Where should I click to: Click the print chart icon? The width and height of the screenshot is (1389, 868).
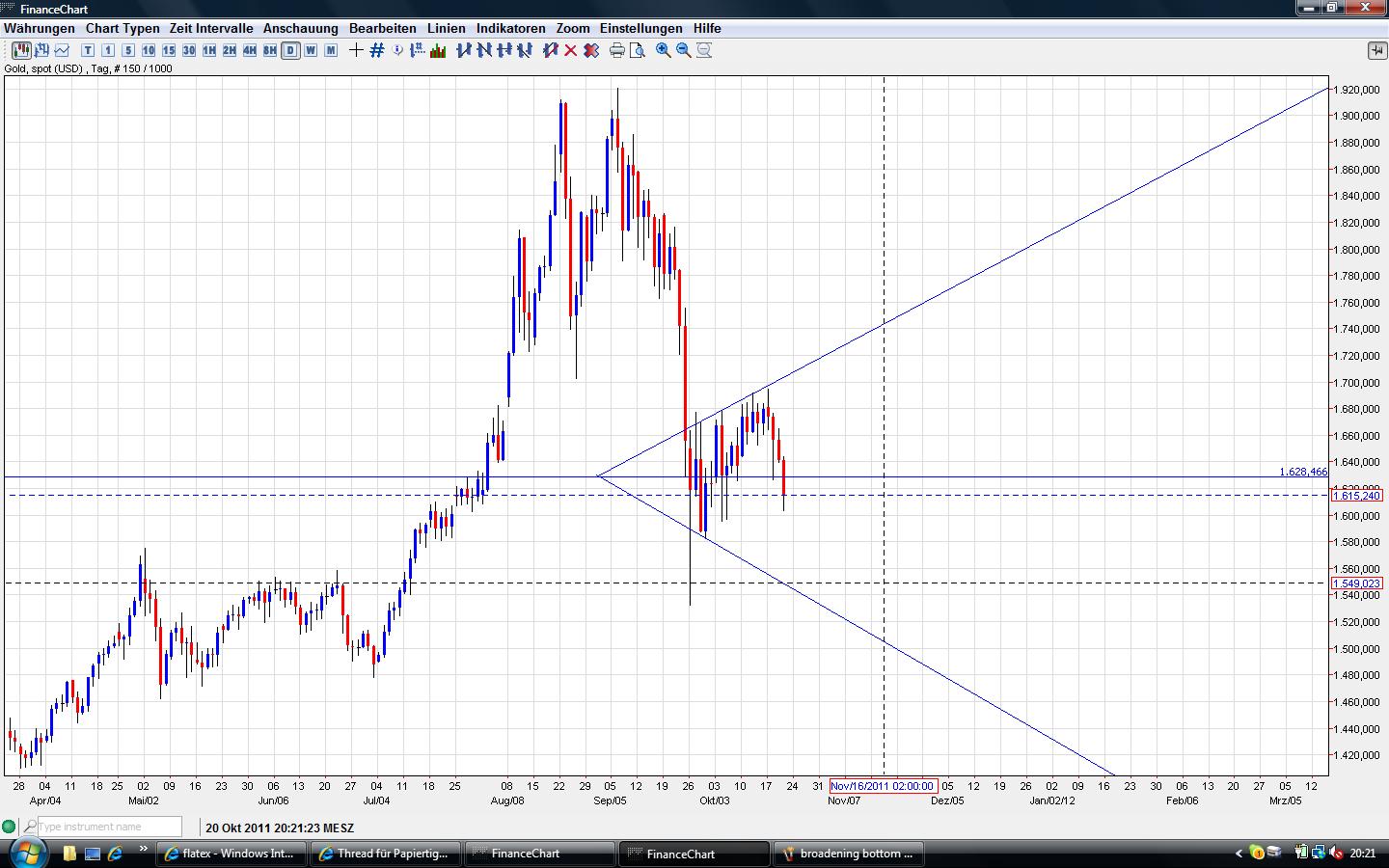point(617,50)
